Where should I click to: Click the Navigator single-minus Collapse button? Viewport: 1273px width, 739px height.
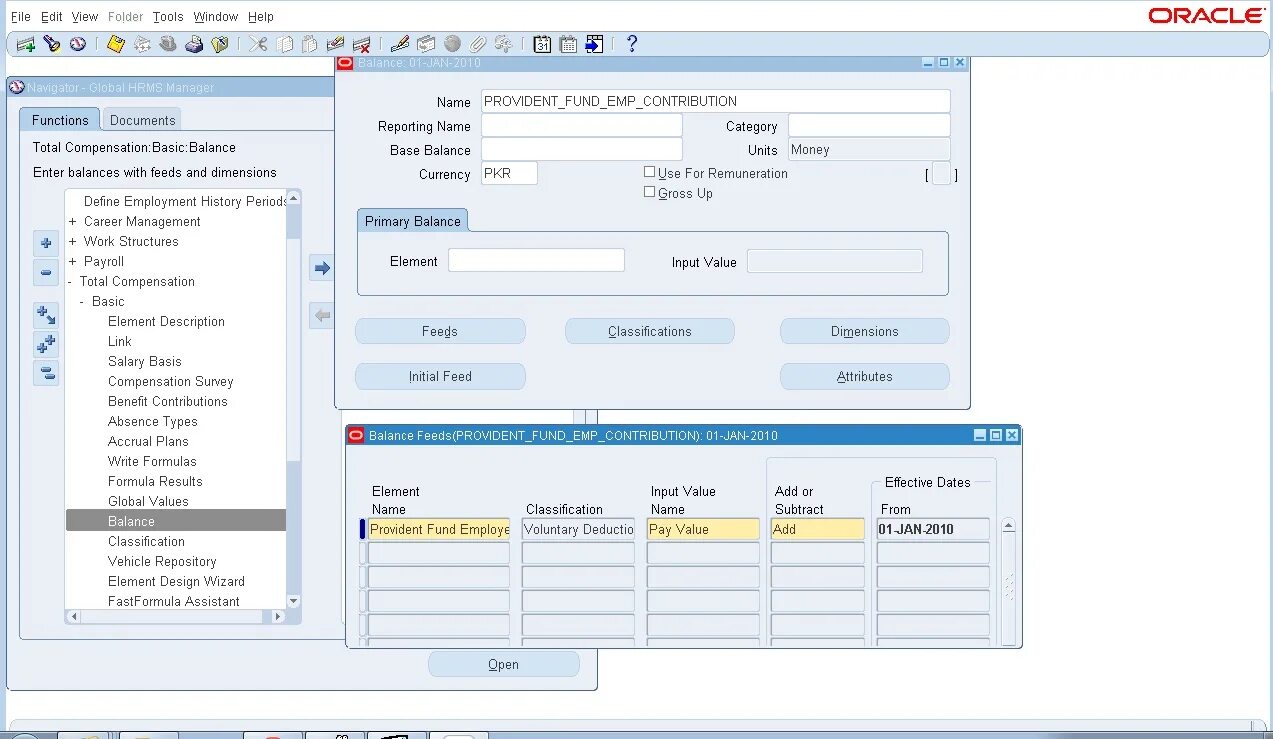pos(46,272)
